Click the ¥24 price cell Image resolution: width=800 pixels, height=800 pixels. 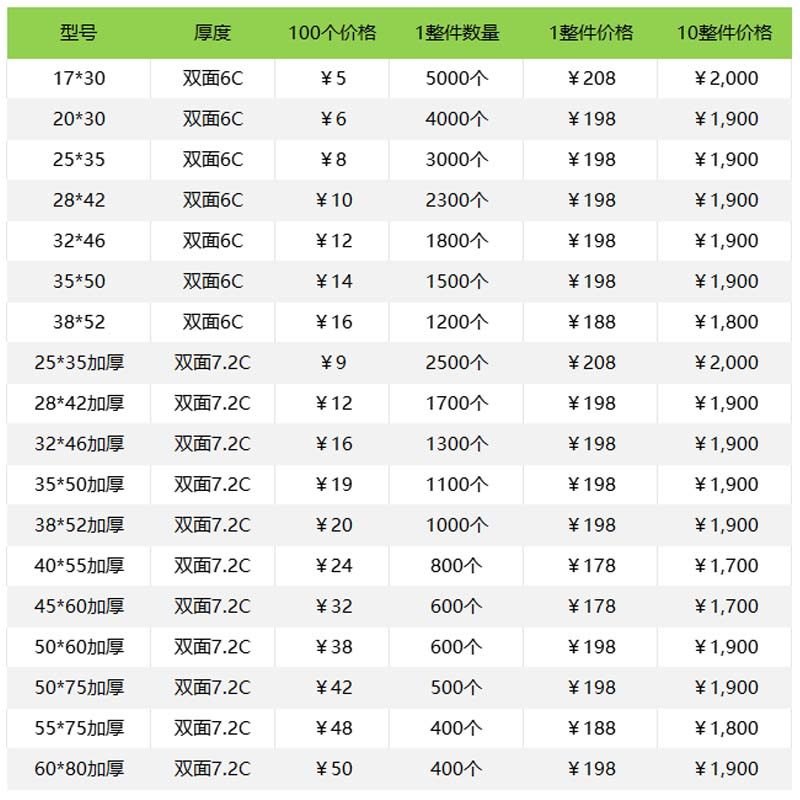[334, 565]
